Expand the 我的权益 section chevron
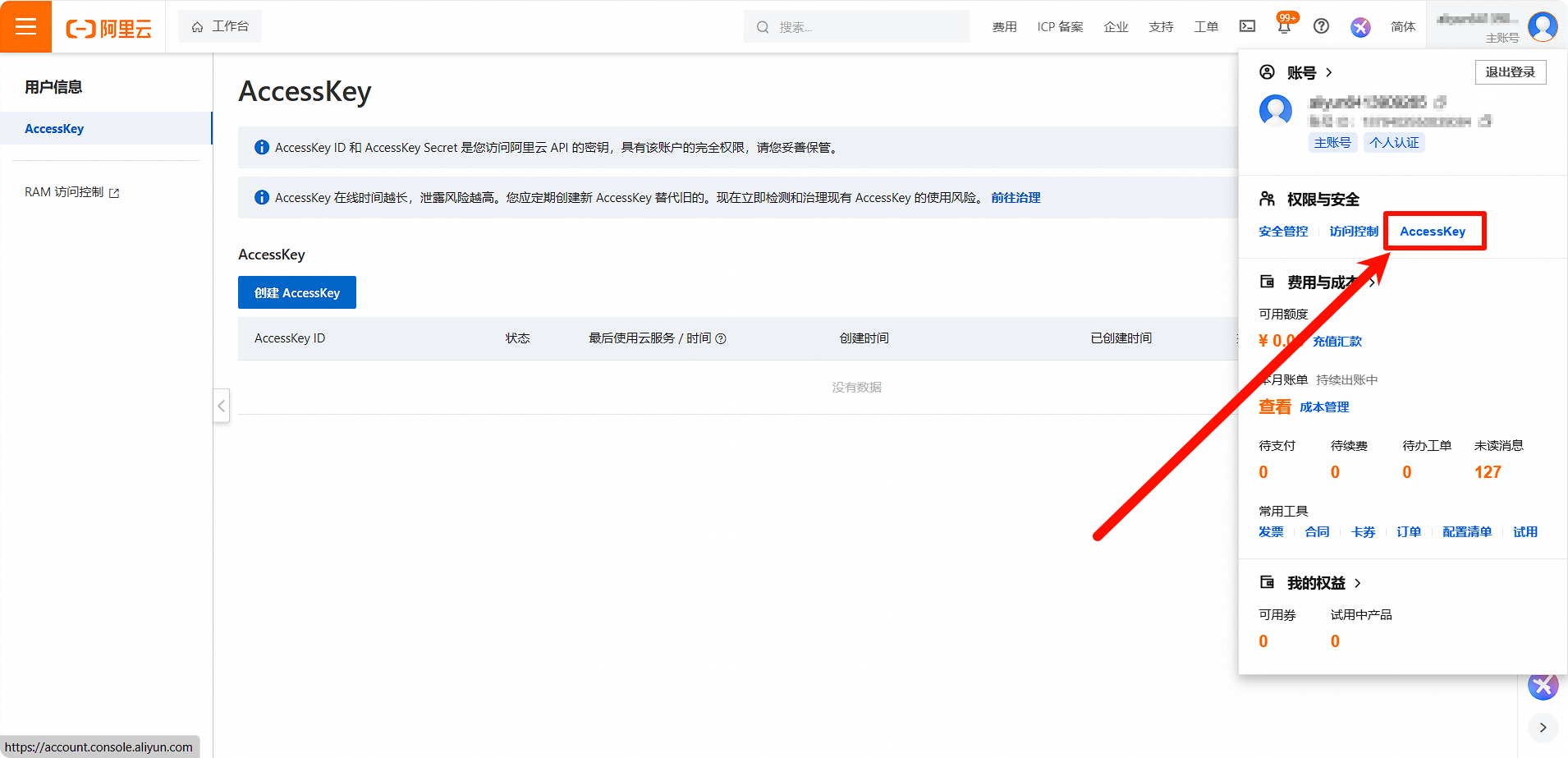 pos(1358,583)
